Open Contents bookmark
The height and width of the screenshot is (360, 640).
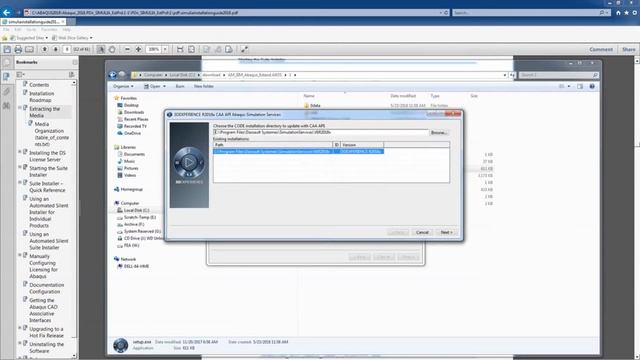coord(39,85)
